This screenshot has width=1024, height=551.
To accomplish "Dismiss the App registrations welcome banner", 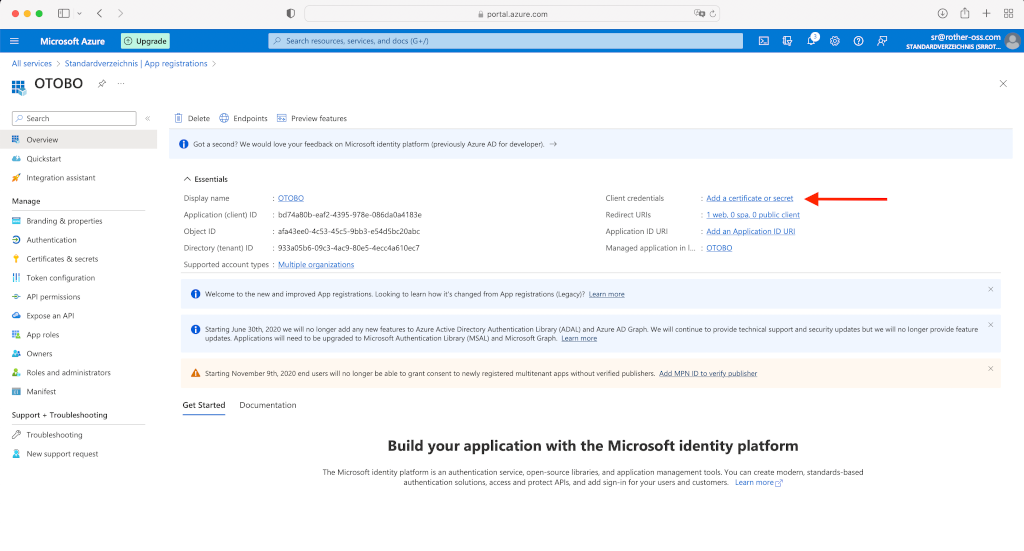I will click(x=991, y=289).
